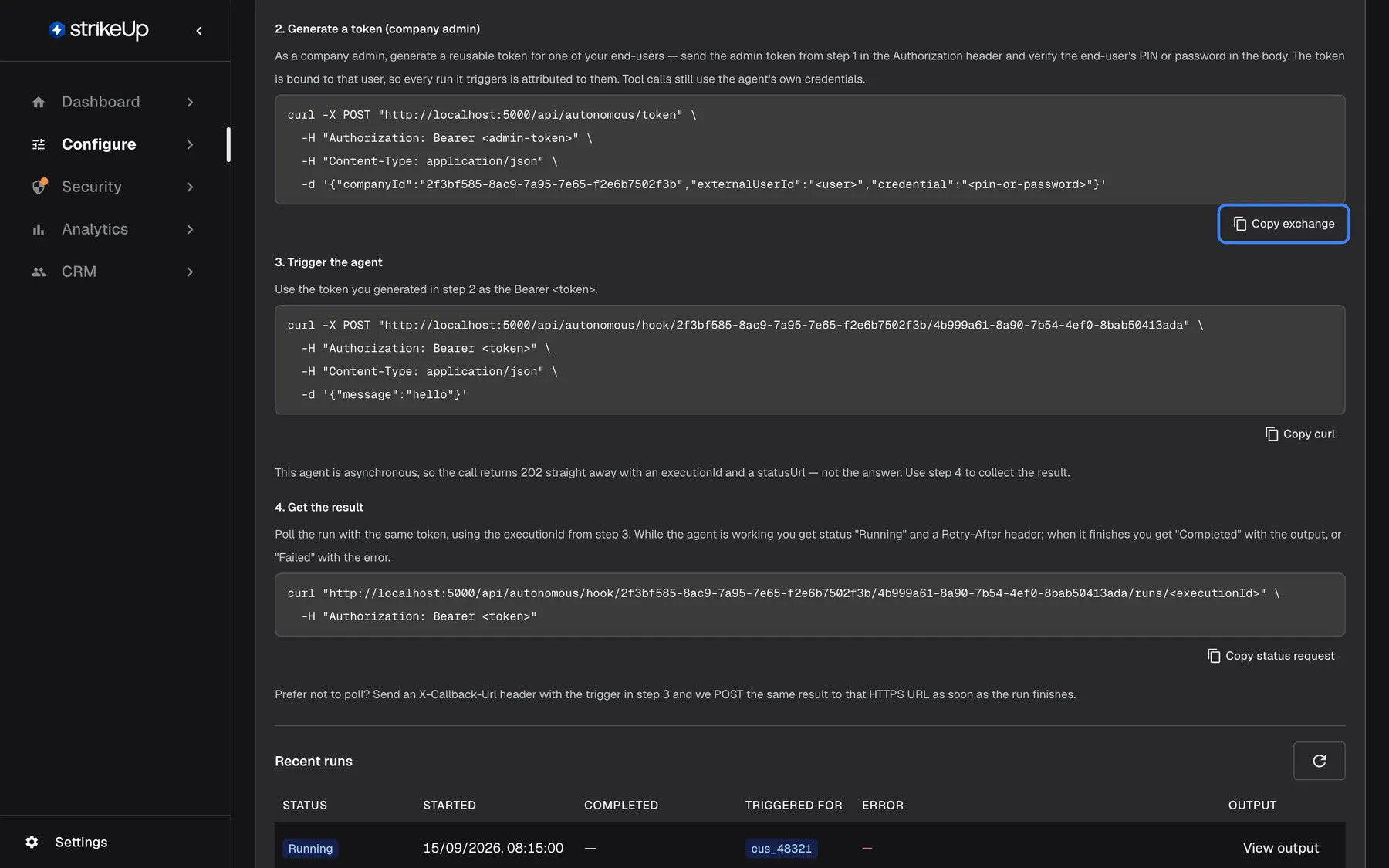The height and width of the screenshot is (868, 1389).
Task: Expand the Analytics menu chevron
Action: pos(190,229)
